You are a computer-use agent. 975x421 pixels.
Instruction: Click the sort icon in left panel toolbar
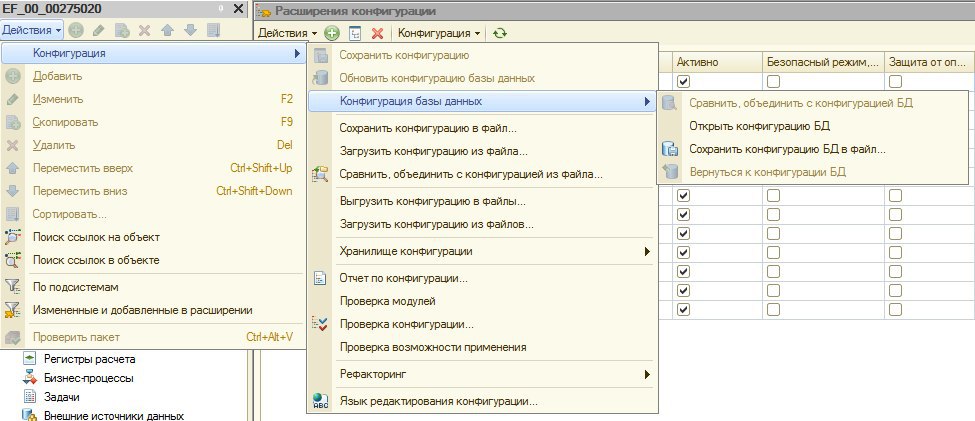coord(213,30)
